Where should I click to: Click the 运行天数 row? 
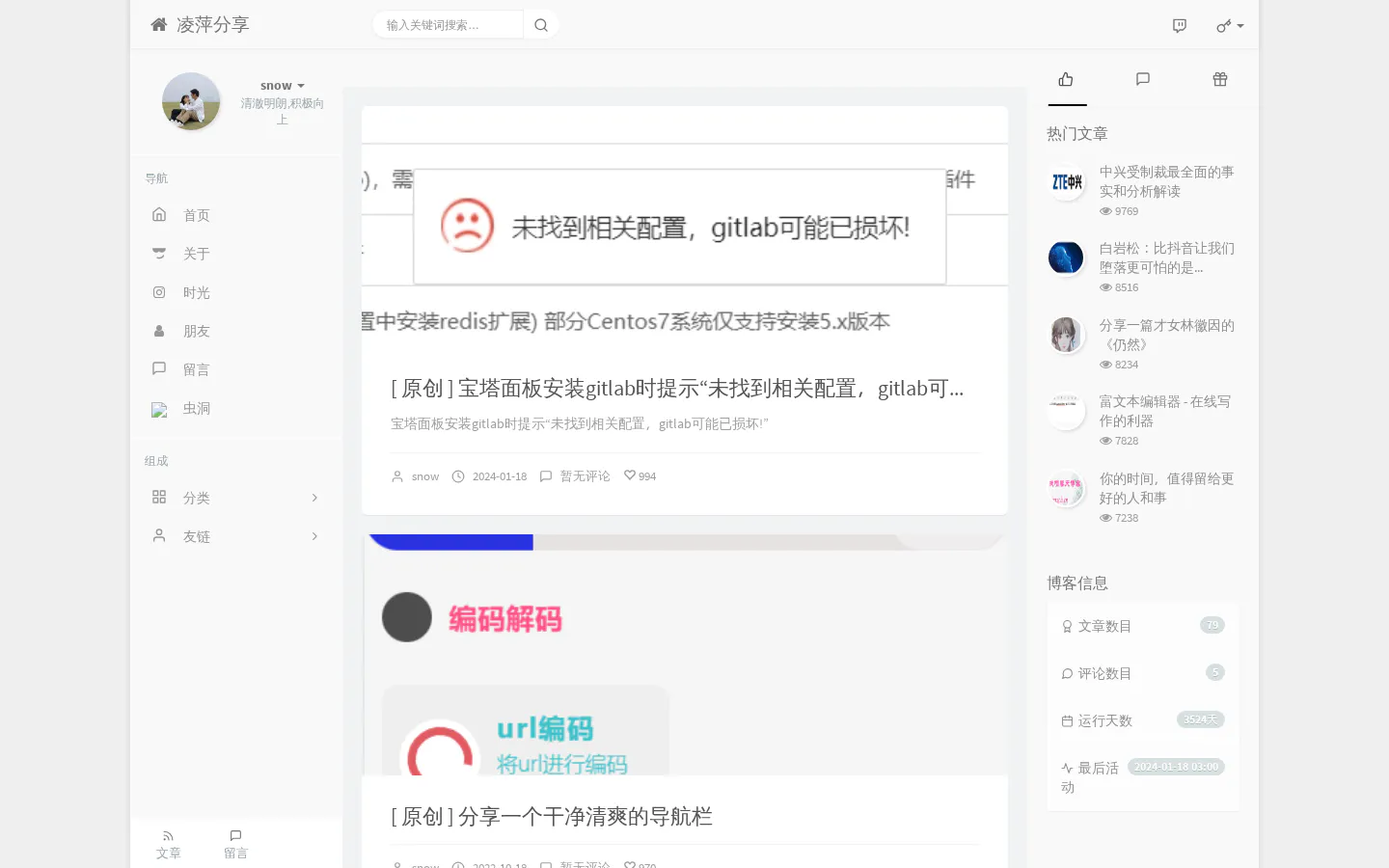(1143, 720)
